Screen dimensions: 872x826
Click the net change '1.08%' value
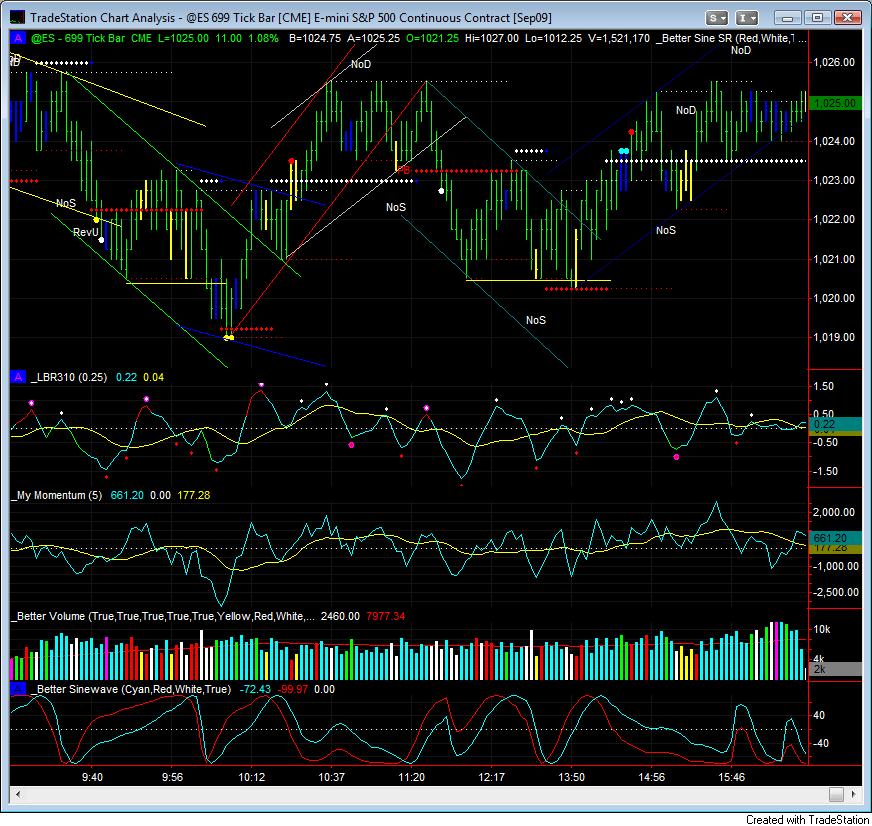tap(263, 38)
